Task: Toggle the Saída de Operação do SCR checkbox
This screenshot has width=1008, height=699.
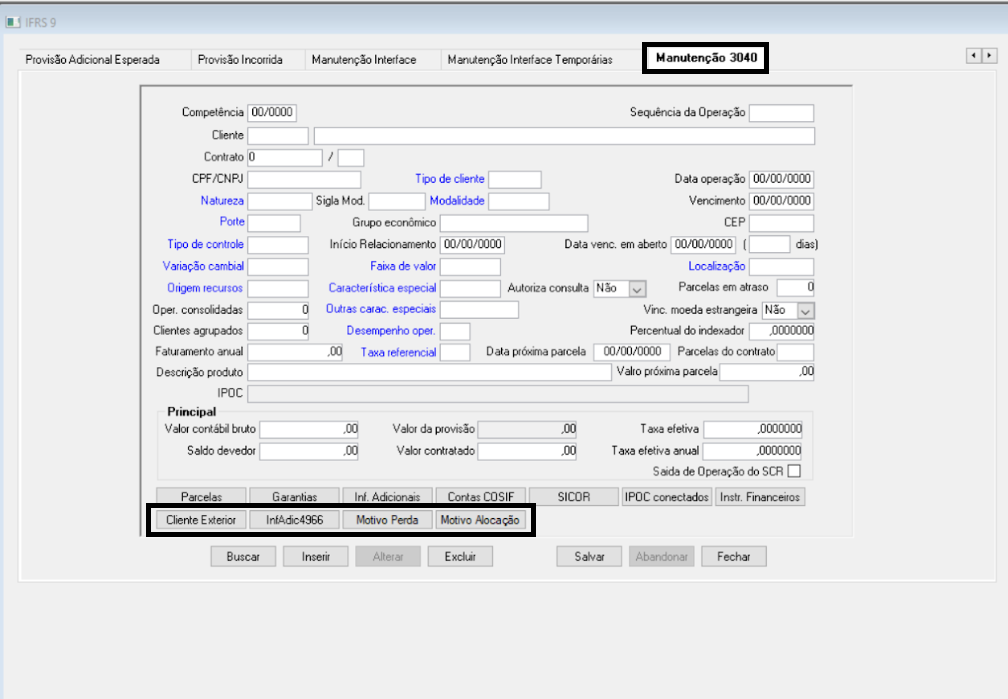Action: point(794,471)
